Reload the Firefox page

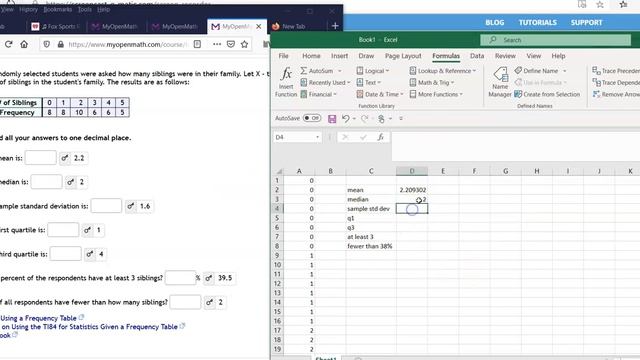pos(9,44)
